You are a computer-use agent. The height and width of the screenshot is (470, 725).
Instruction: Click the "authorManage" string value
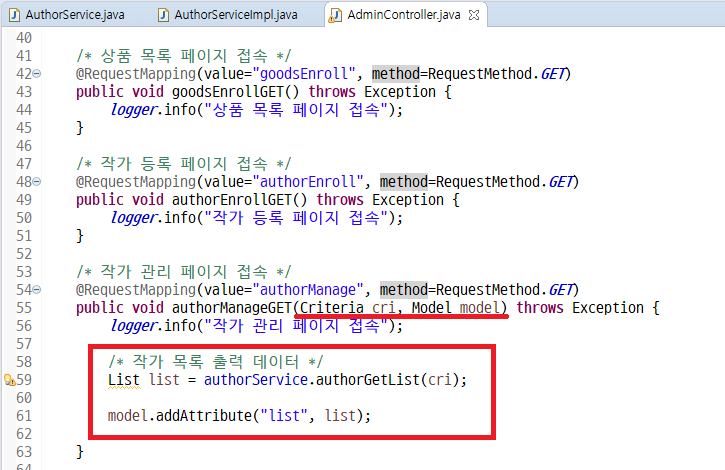pyautogui.click(x=307, y=290)
